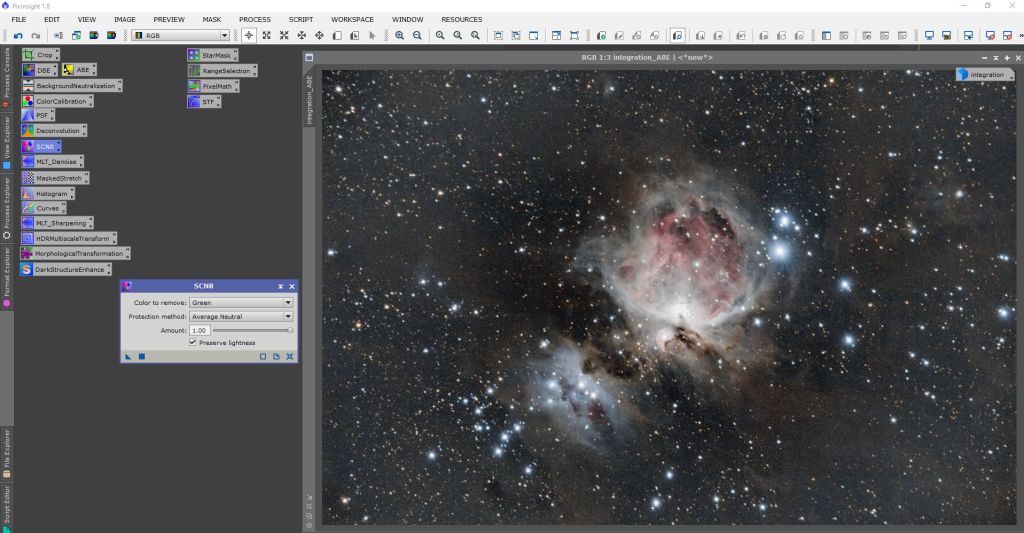Click the zoom in magnifier icon

coord(400,36)
